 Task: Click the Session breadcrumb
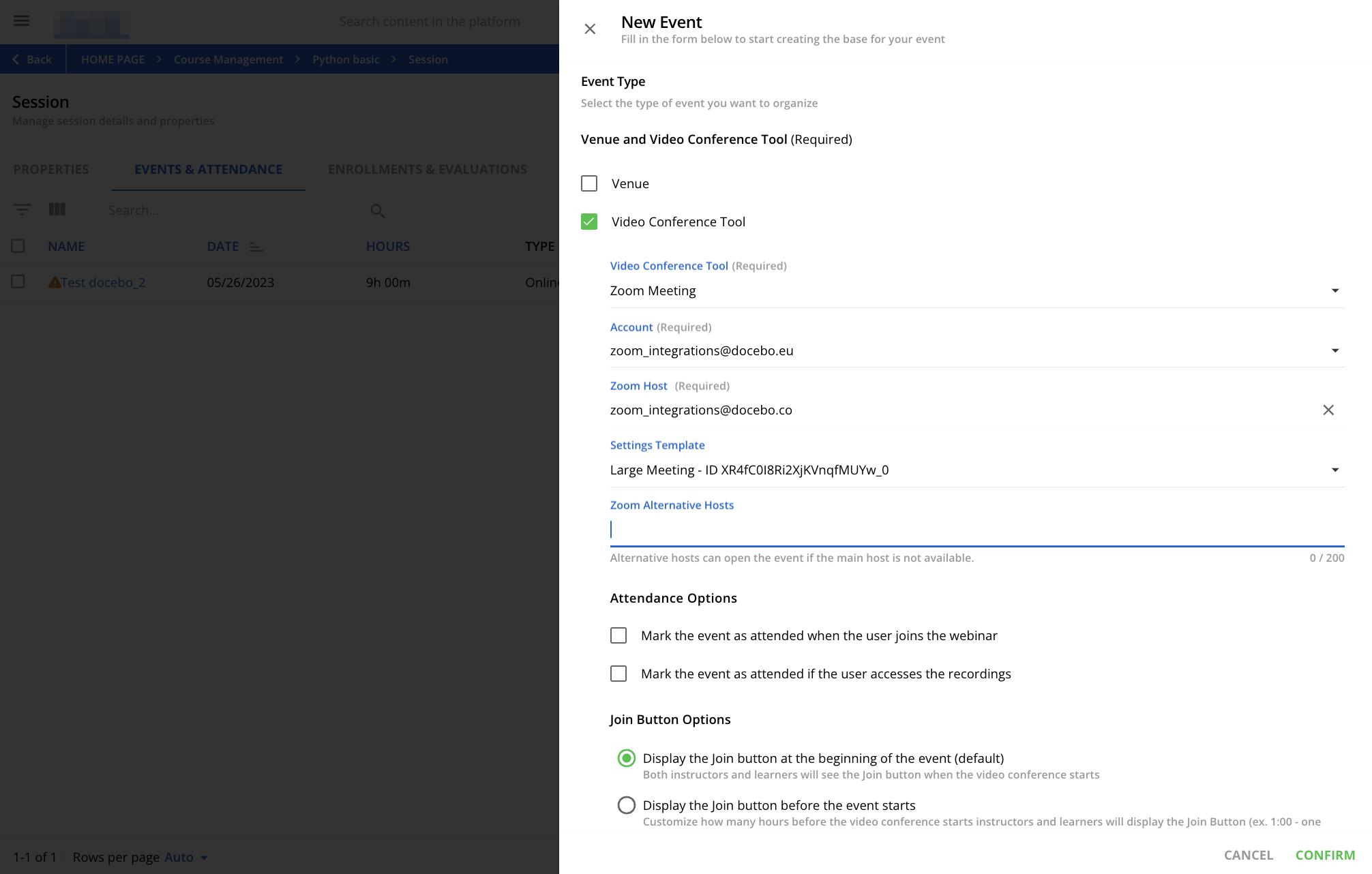click(428, 59)
